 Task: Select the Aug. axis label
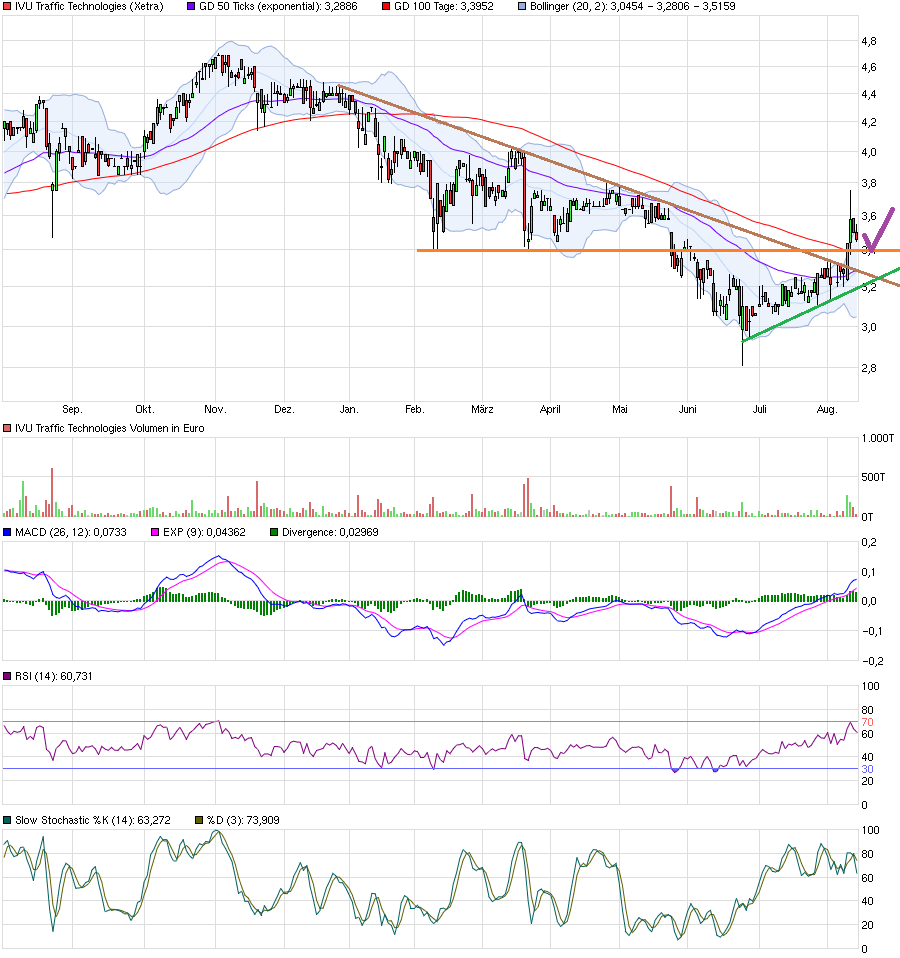[x=828, y=408]
